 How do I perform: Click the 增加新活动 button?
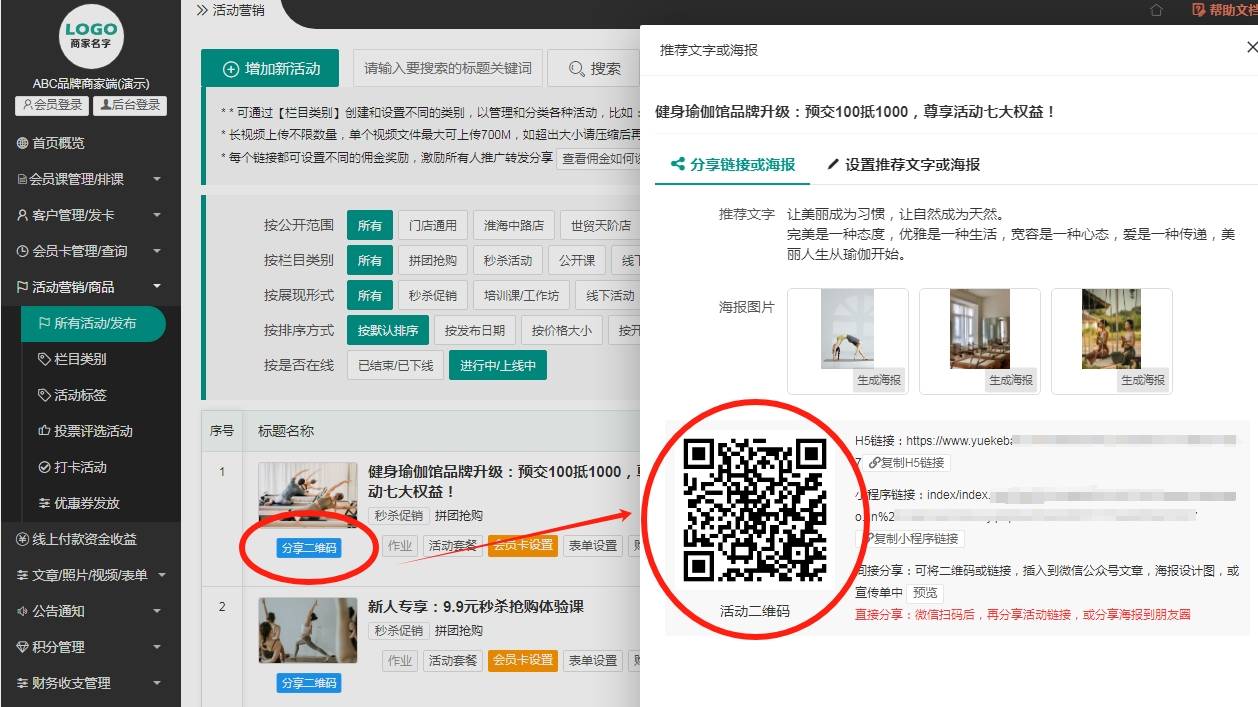pyautogui.click(x=270, y=69)
